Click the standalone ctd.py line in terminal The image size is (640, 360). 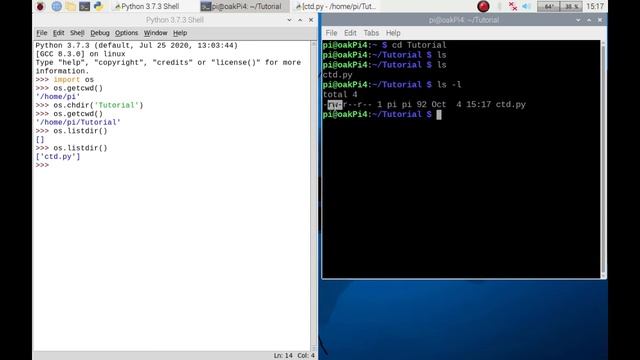click(338, 75)
